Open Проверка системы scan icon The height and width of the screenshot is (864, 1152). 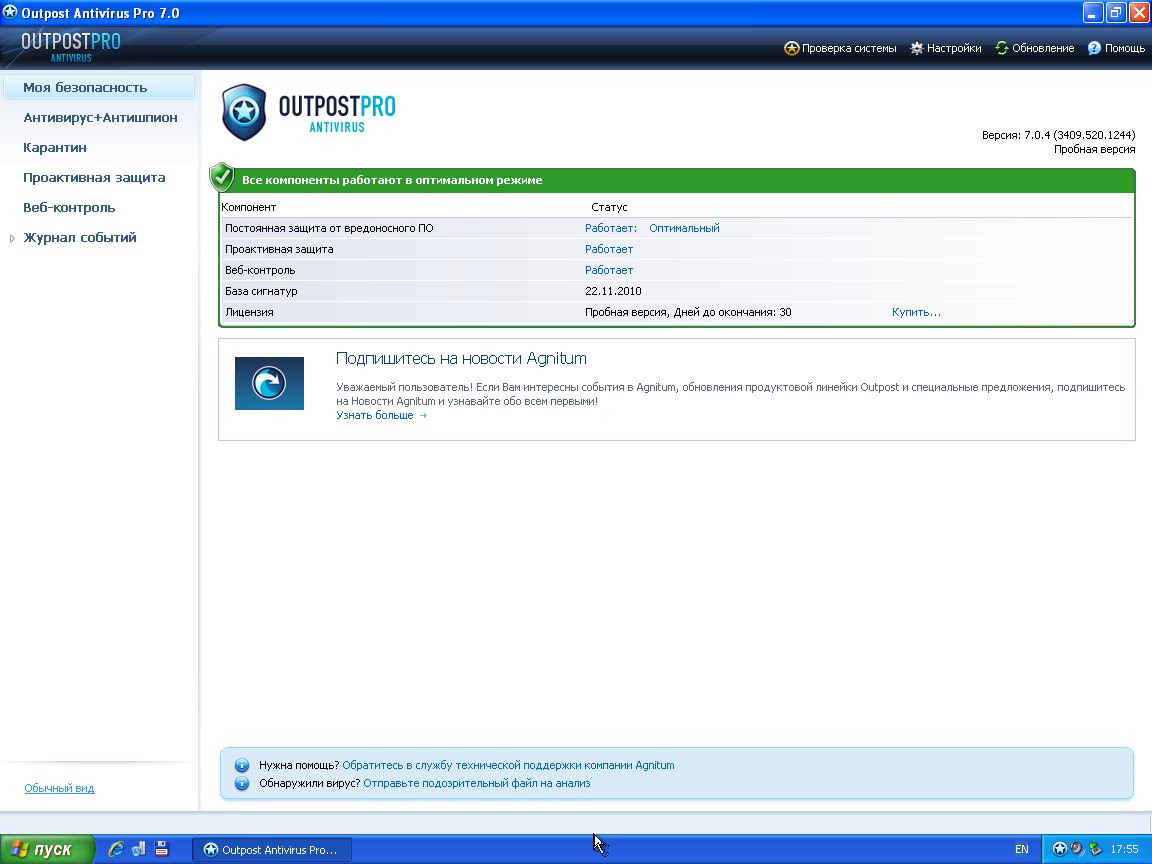pyautogui.click(x=791, y=48)
